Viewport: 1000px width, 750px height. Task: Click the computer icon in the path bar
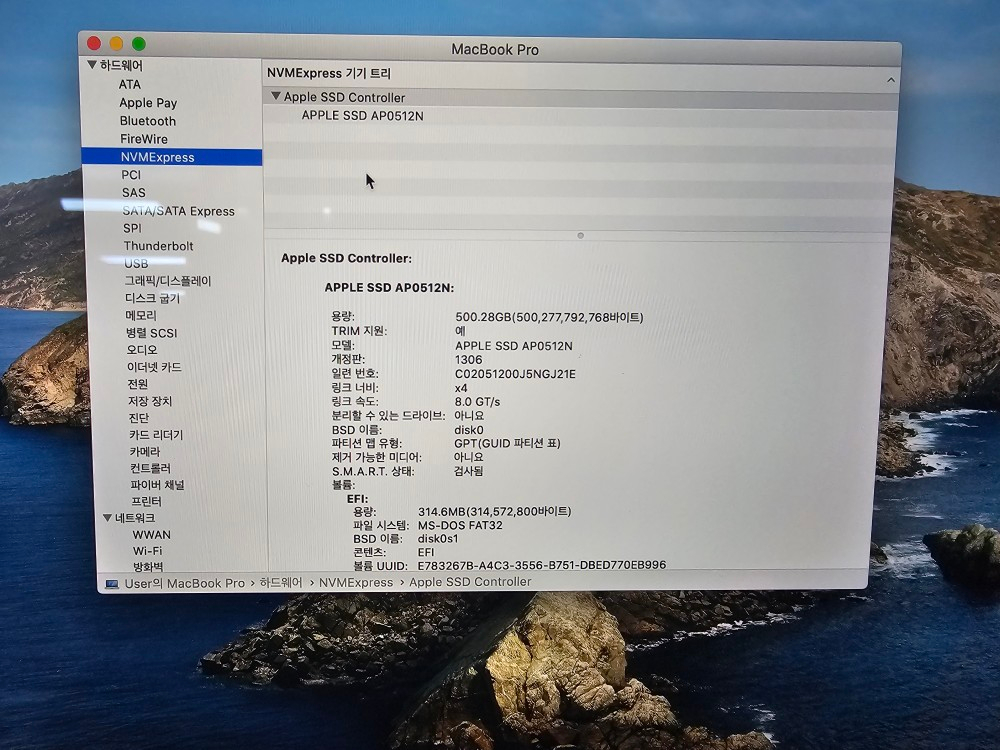point(113,583)
